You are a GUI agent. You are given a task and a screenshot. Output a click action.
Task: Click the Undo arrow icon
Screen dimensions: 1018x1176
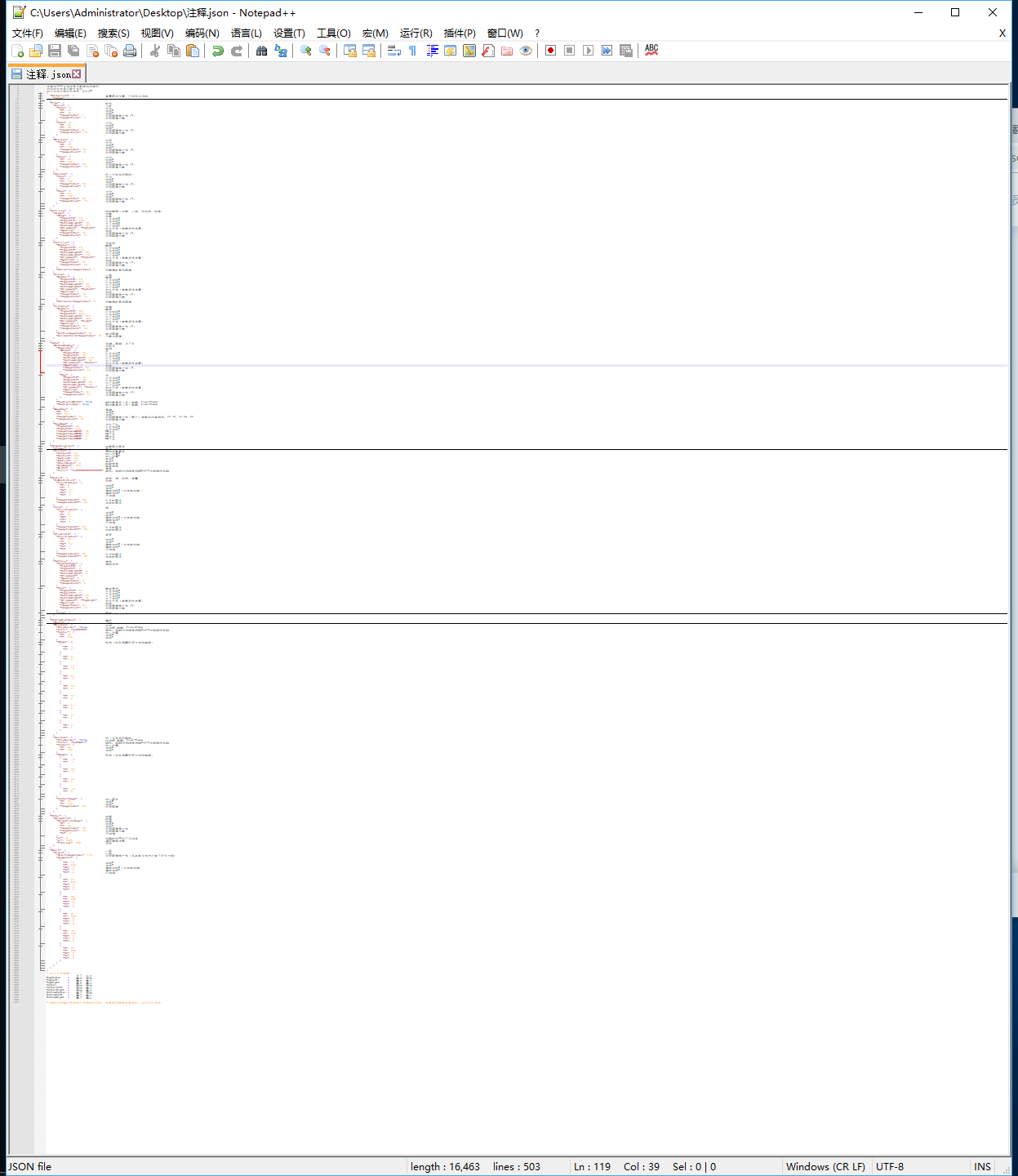(218, 51)
